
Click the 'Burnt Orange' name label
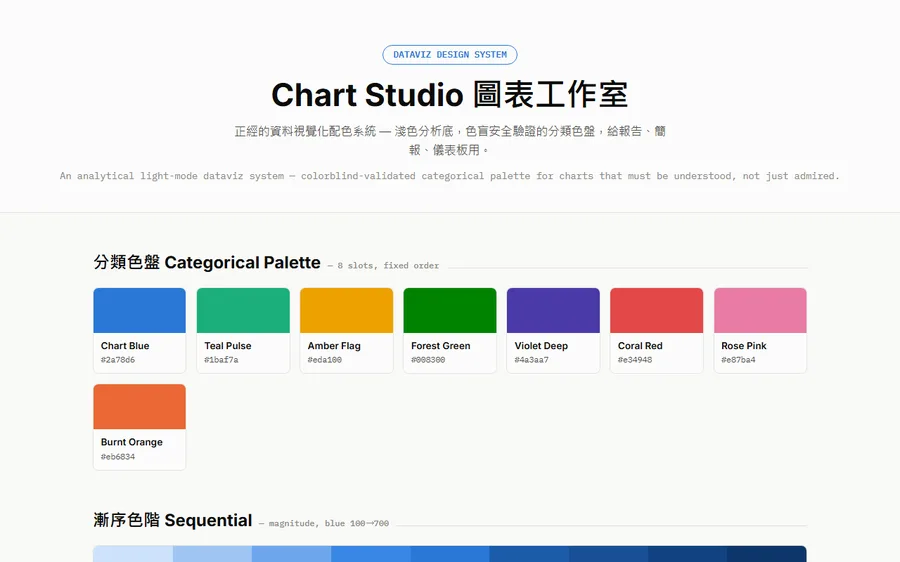point(131,442)
